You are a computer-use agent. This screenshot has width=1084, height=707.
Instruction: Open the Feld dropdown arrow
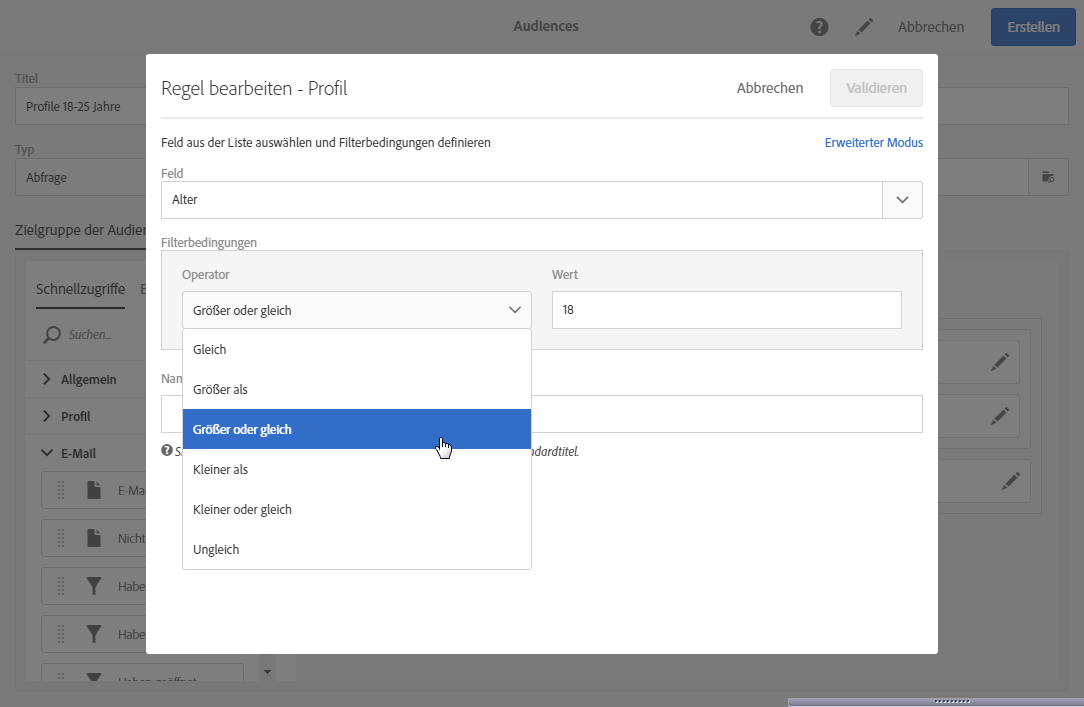(x=902, y=200)
